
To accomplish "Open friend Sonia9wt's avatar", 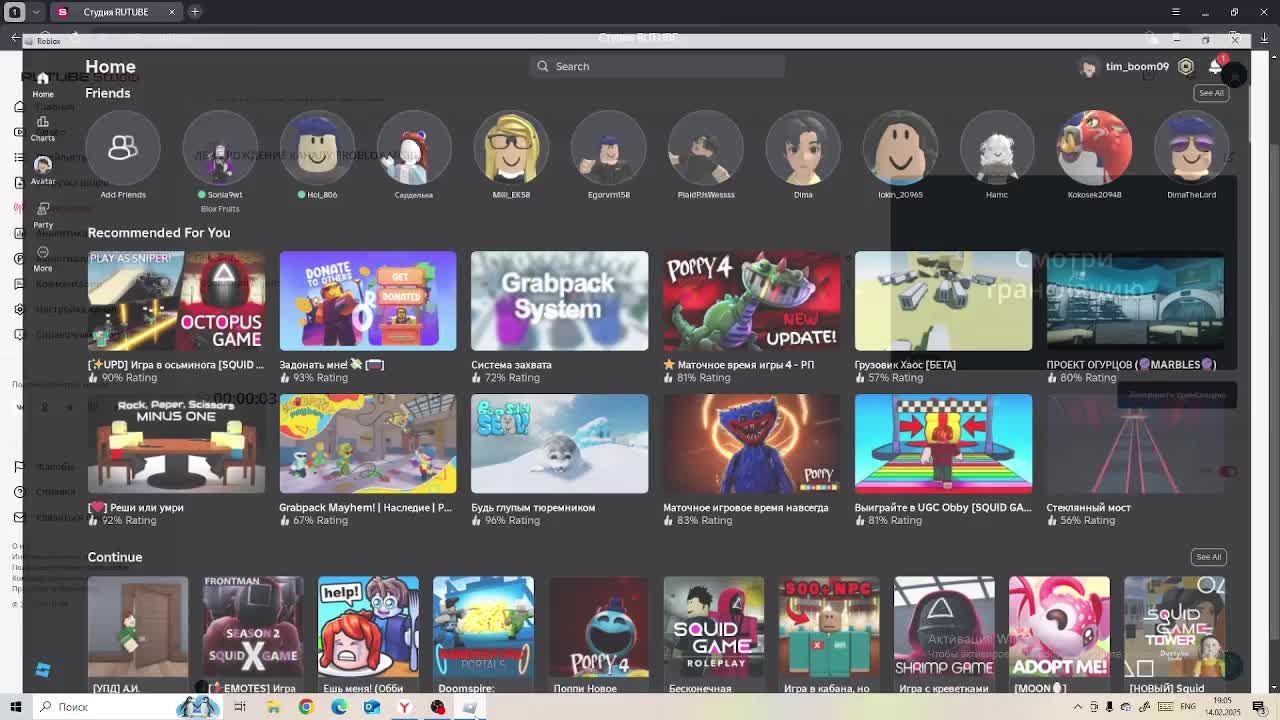I will click(x=220, y=148).
